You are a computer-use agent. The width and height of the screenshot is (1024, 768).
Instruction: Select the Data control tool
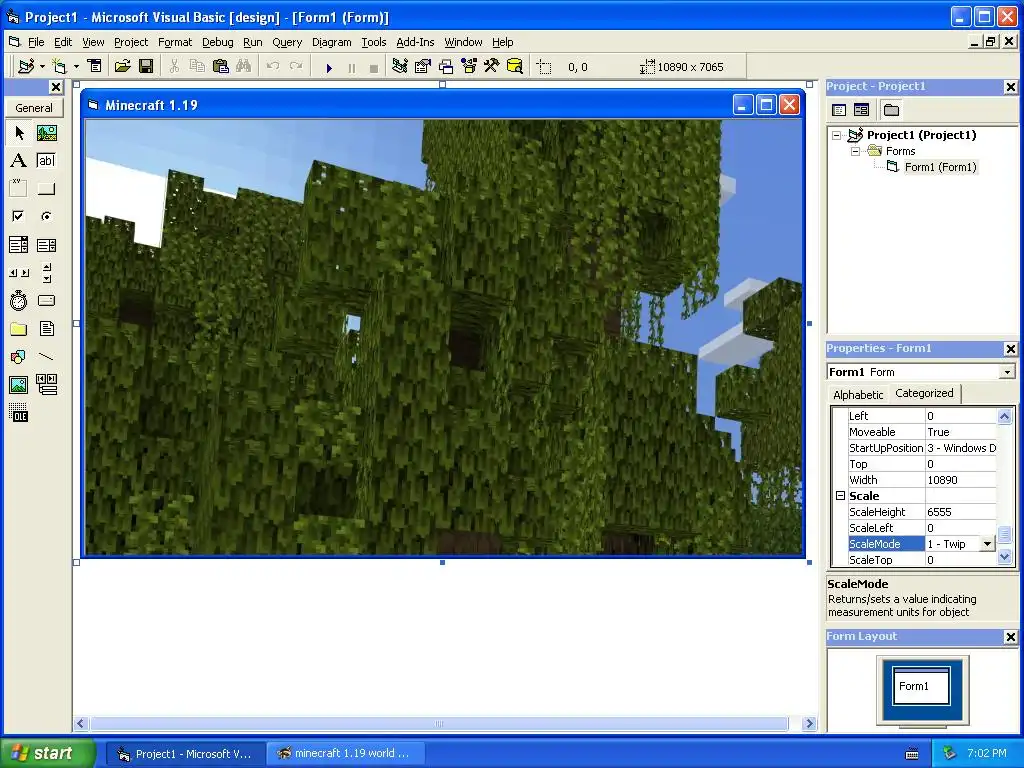coord(46,385)
